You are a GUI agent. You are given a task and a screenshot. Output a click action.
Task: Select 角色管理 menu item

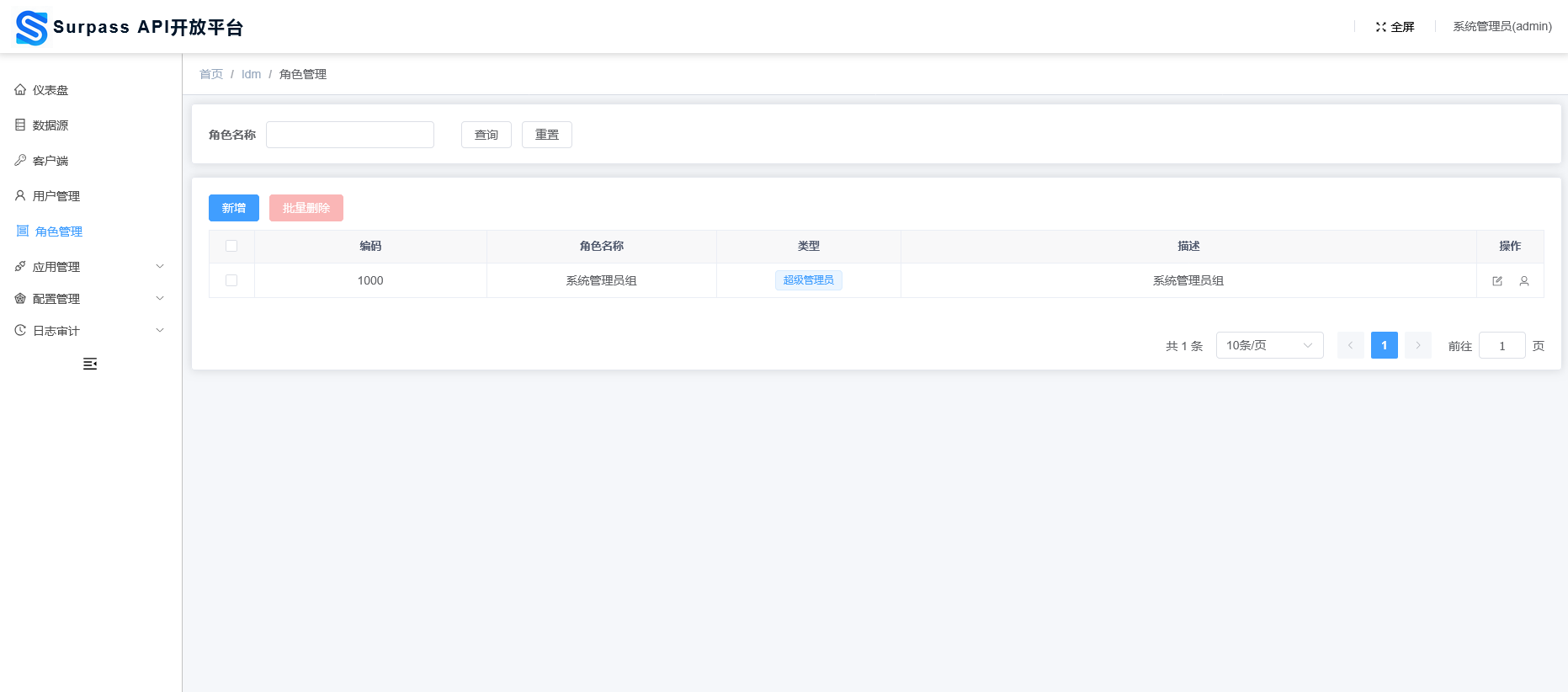(91, 232)
